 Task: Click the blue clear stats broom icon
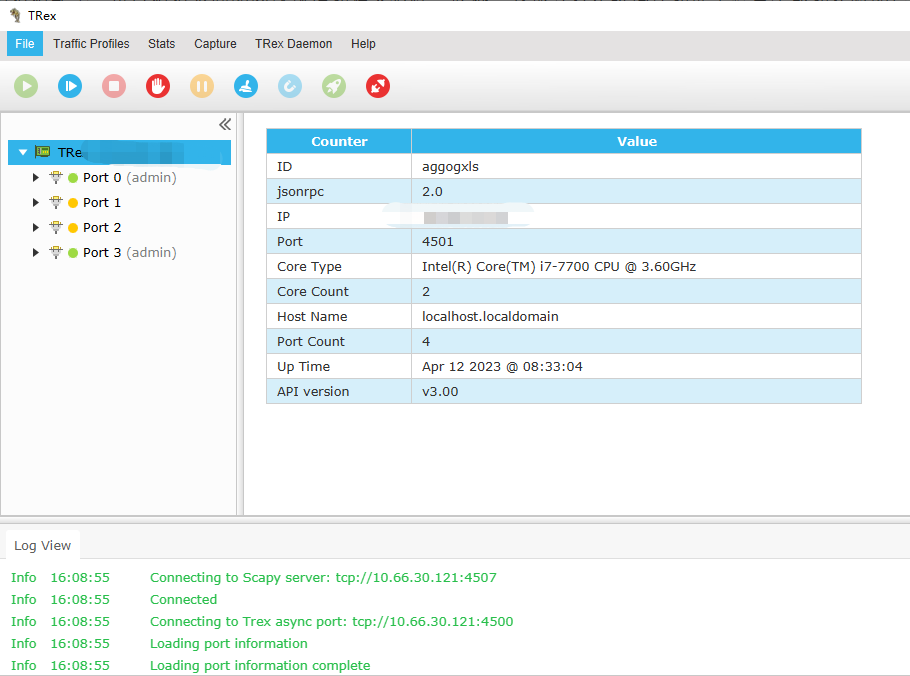246,87
